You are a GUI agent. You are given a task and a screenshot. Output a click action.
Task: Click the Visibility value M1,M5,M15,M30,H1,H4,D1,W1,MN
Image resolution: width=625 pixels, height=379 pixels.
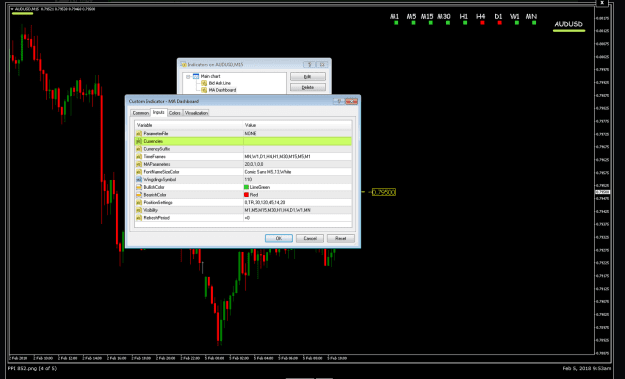coord(277,210)
